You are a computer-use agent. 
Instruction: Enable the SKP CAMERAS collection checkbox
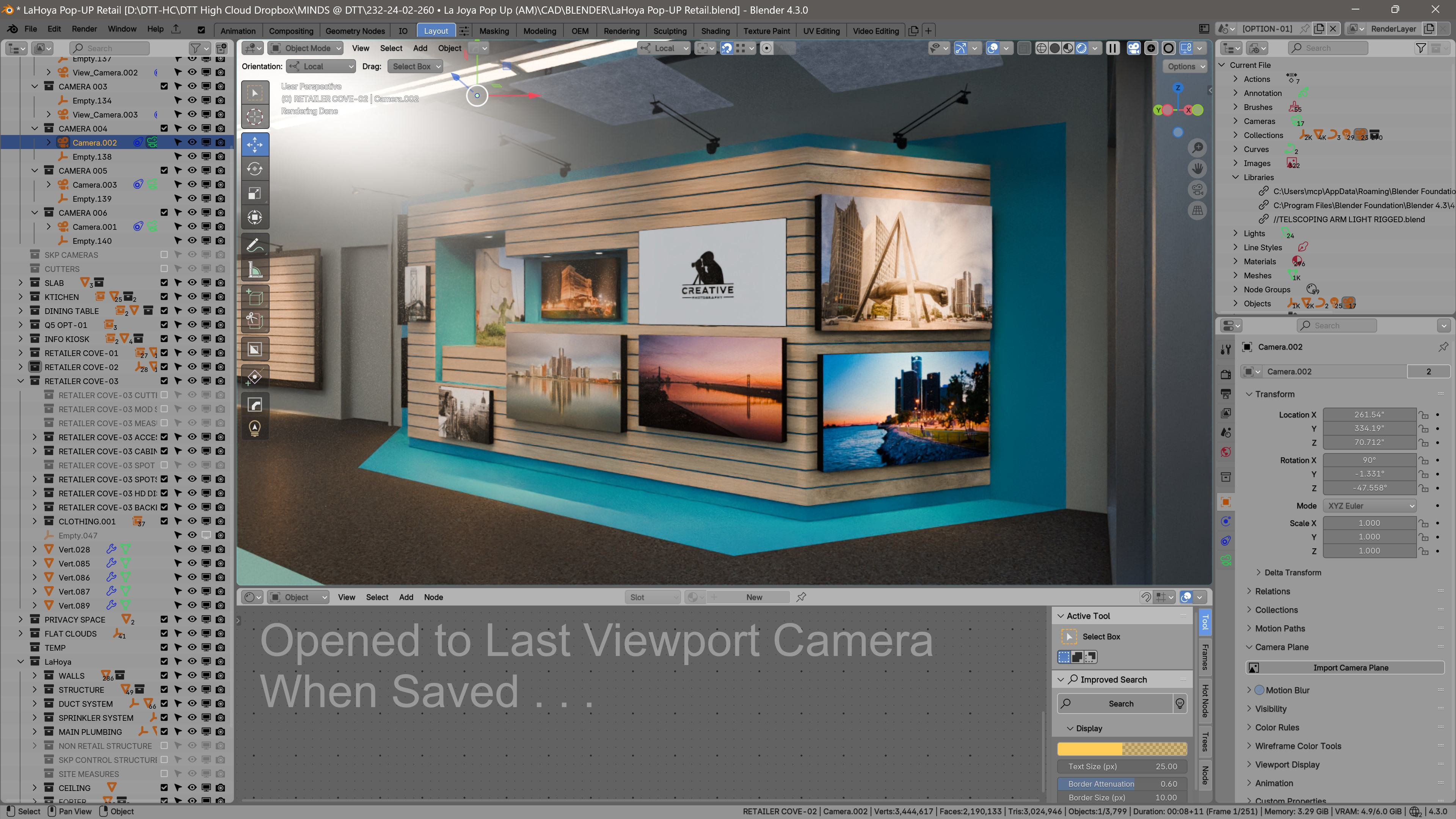pos(164,254)
